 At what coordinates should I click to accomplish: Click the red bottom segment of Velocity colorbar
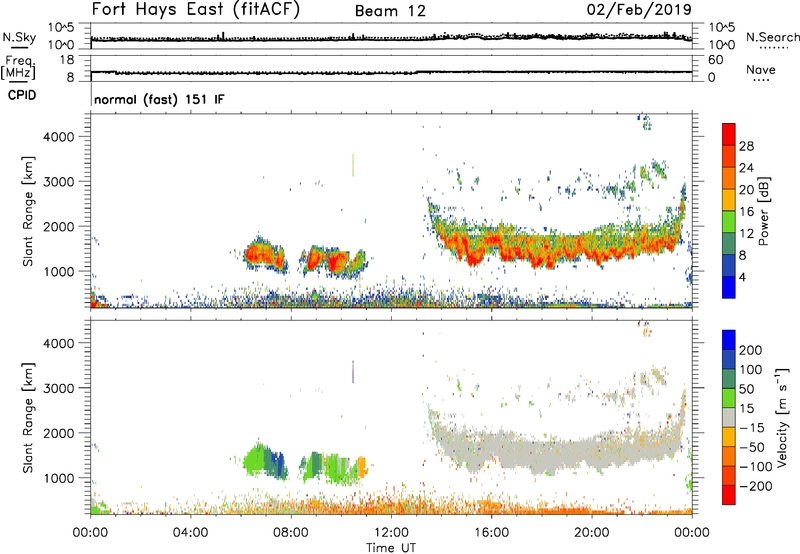coord(729,495)
